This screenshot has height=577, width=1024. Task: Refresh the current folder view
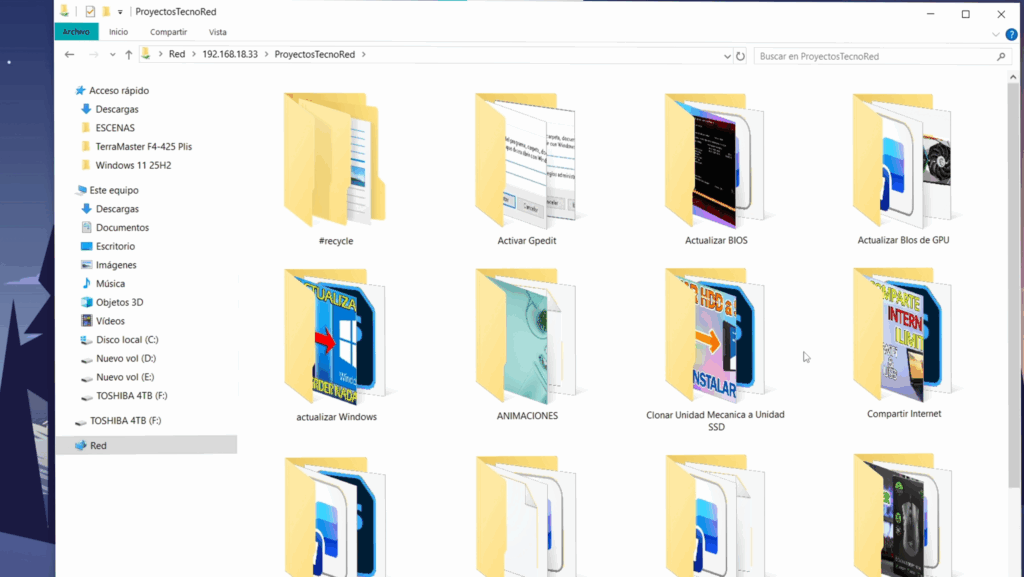pyautogui.click(x=740, y=56)
